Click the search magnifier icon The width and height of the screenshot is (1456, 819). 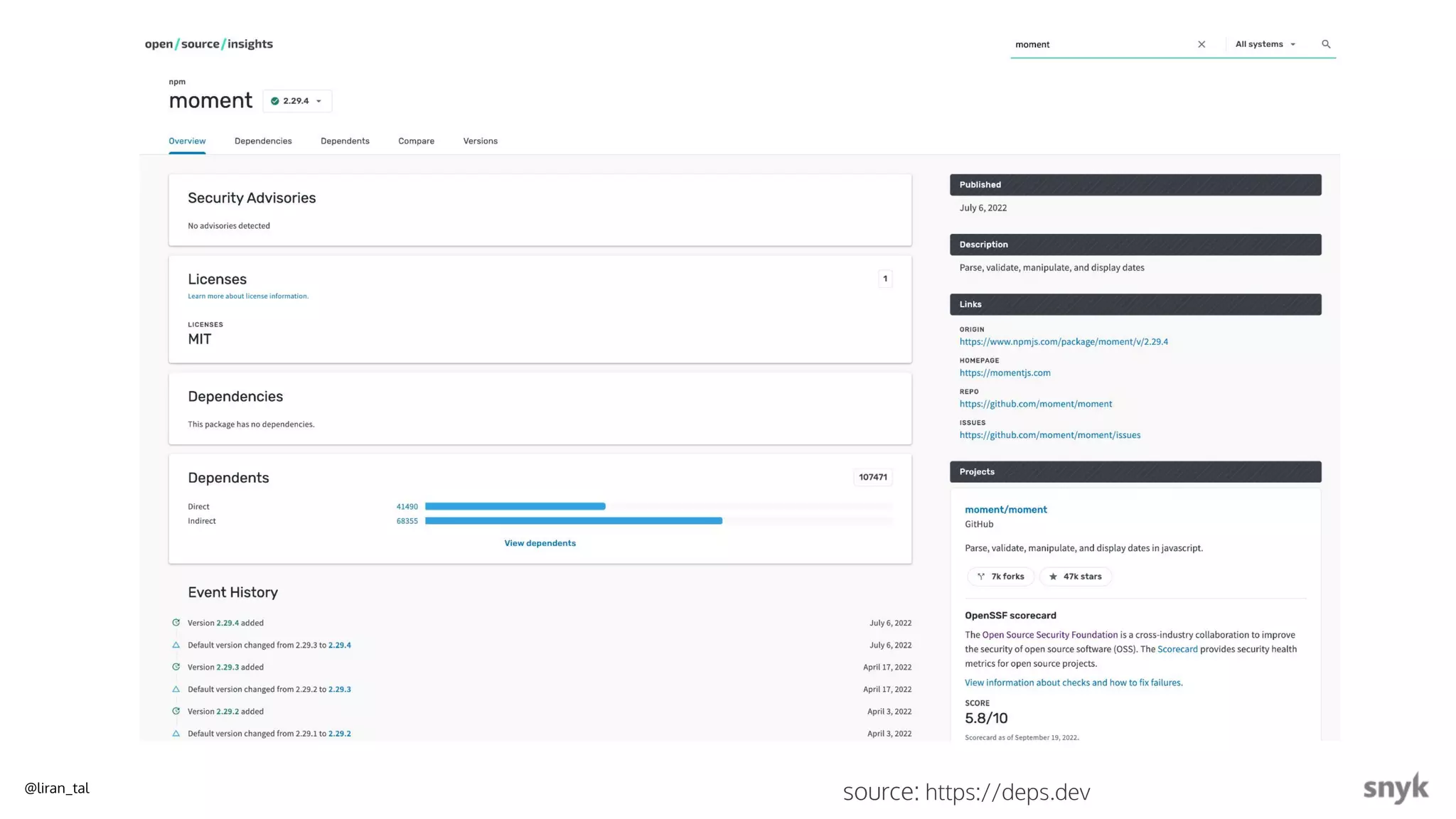coord(1325,44)
